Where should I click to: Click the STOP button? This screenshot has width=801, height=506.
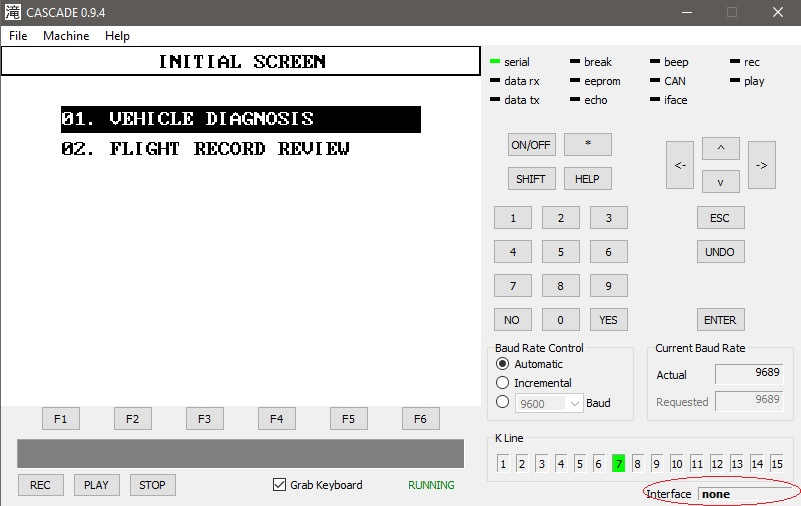(x=153, y=485)
